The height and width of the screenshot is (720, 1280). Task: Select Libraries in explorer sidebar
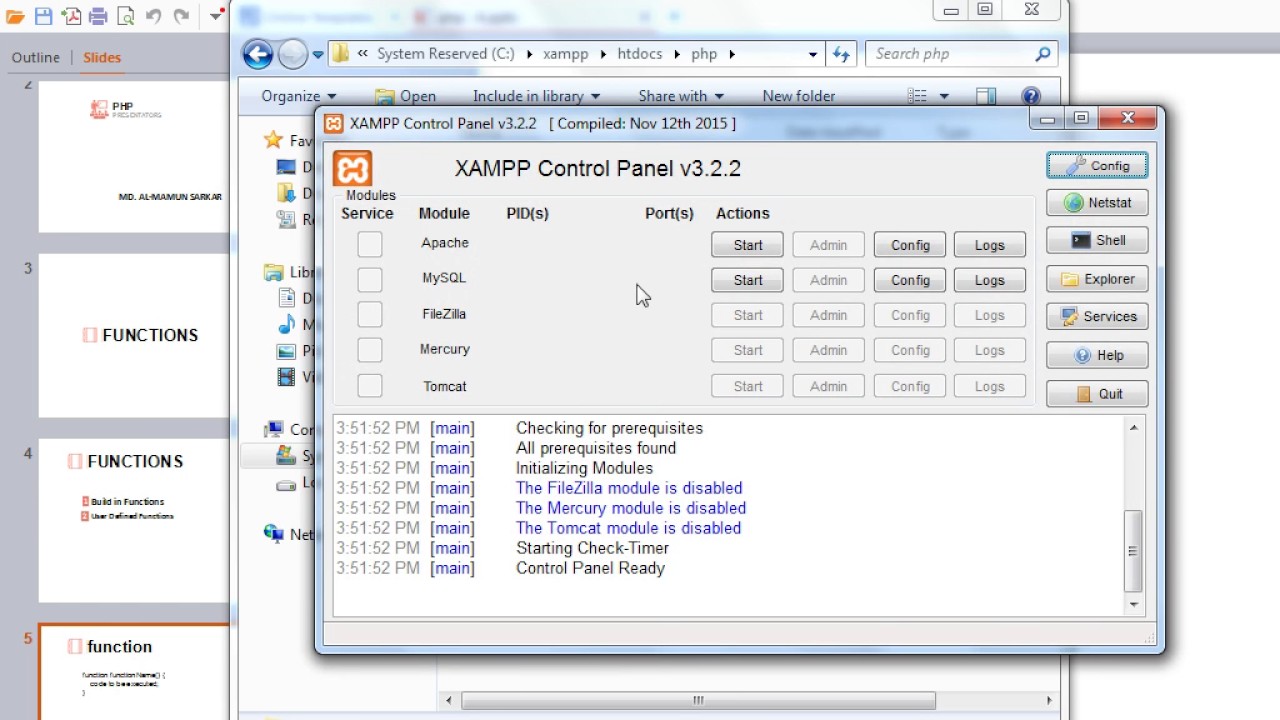(273, 272)
